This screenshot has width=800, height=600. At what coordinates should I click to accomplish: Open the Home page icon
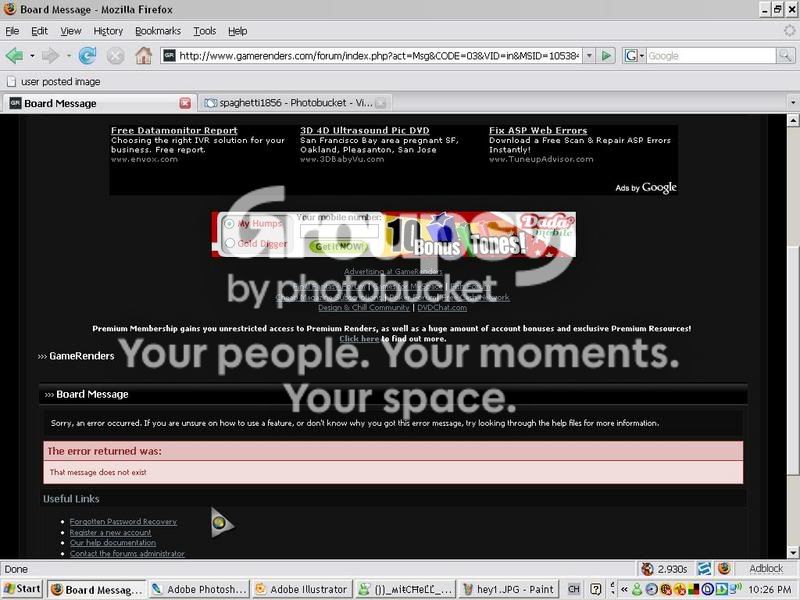click(143, 56)
